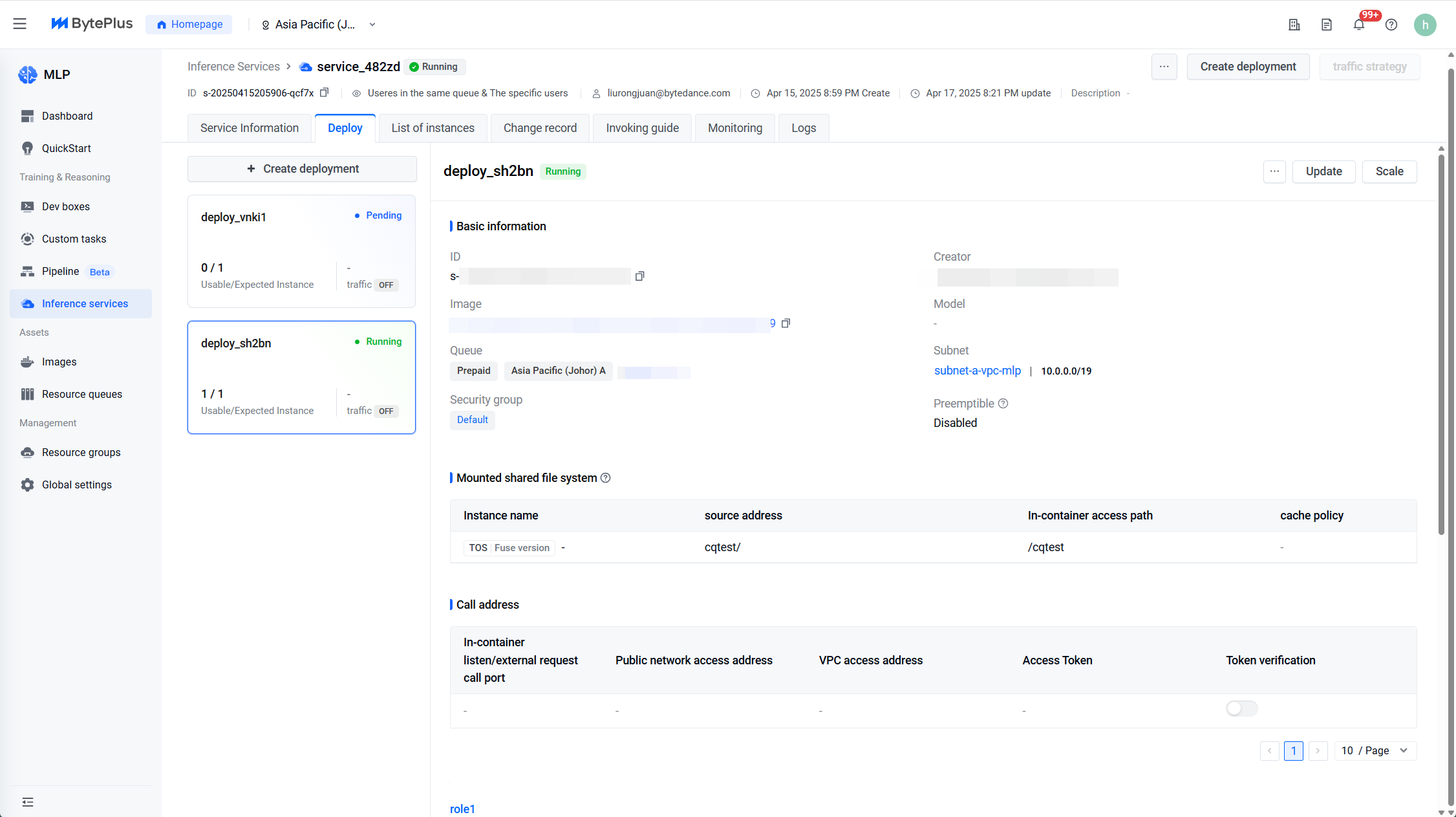Expand the Asia Pacific region dropdown
The width and height of the screenshot is (1456, 817).
(x=318, y=25)
